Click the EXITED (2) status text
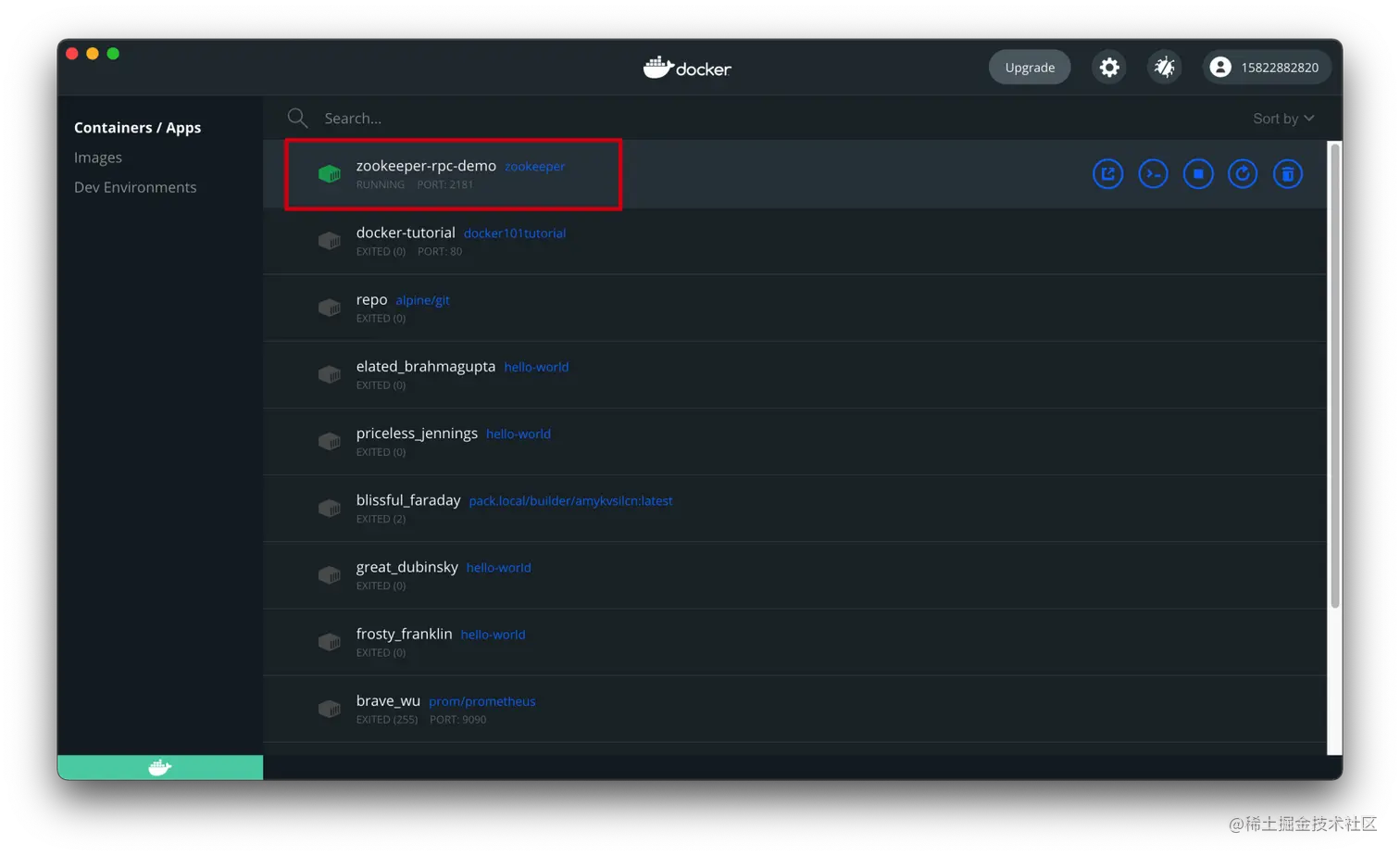Image resolution: width=1400 pixels, height=856 pixels. [x=381, y=519]
